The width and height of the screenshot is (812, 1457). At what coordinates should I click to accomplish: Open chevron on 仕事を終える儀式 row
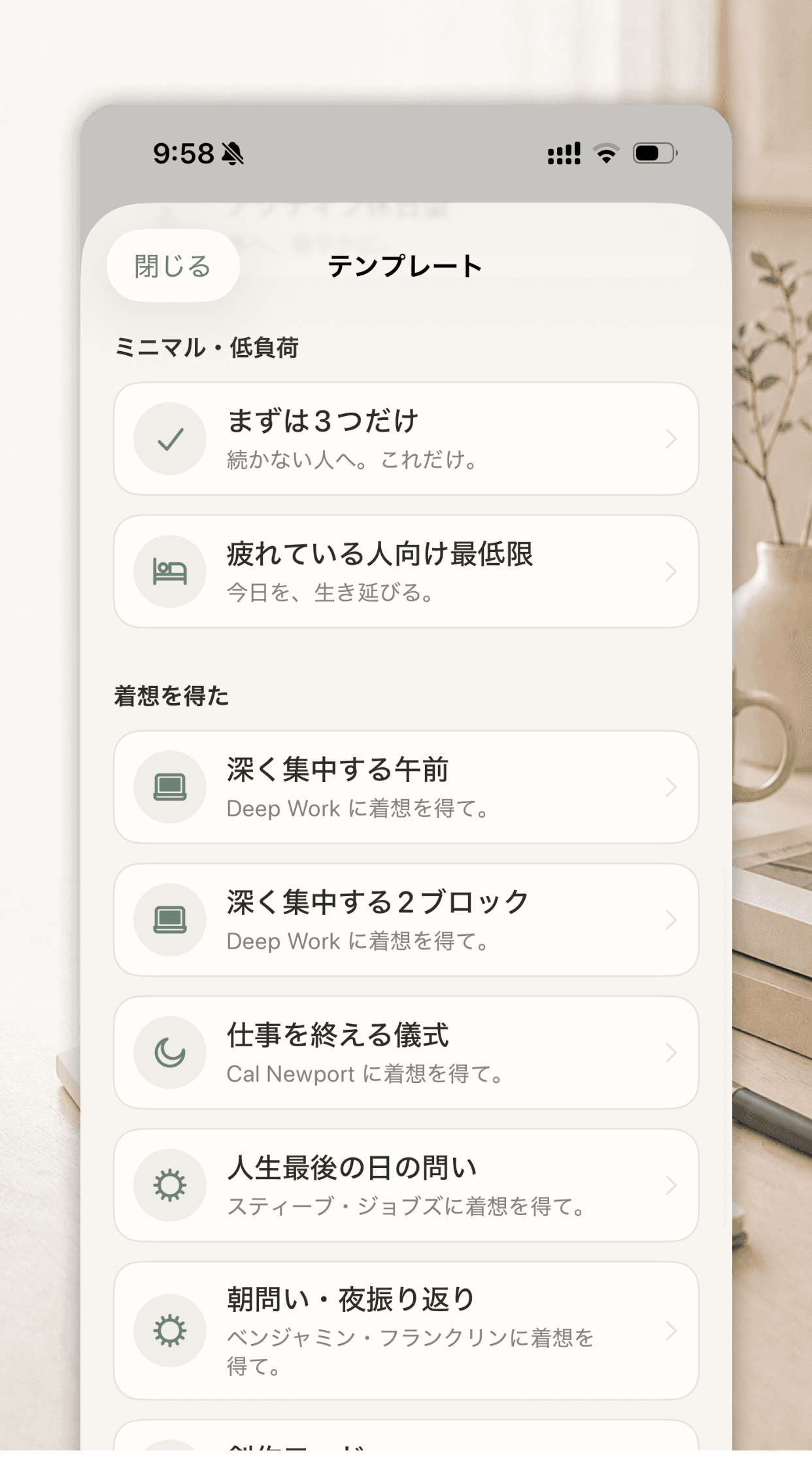click(x=671, y=1052)
